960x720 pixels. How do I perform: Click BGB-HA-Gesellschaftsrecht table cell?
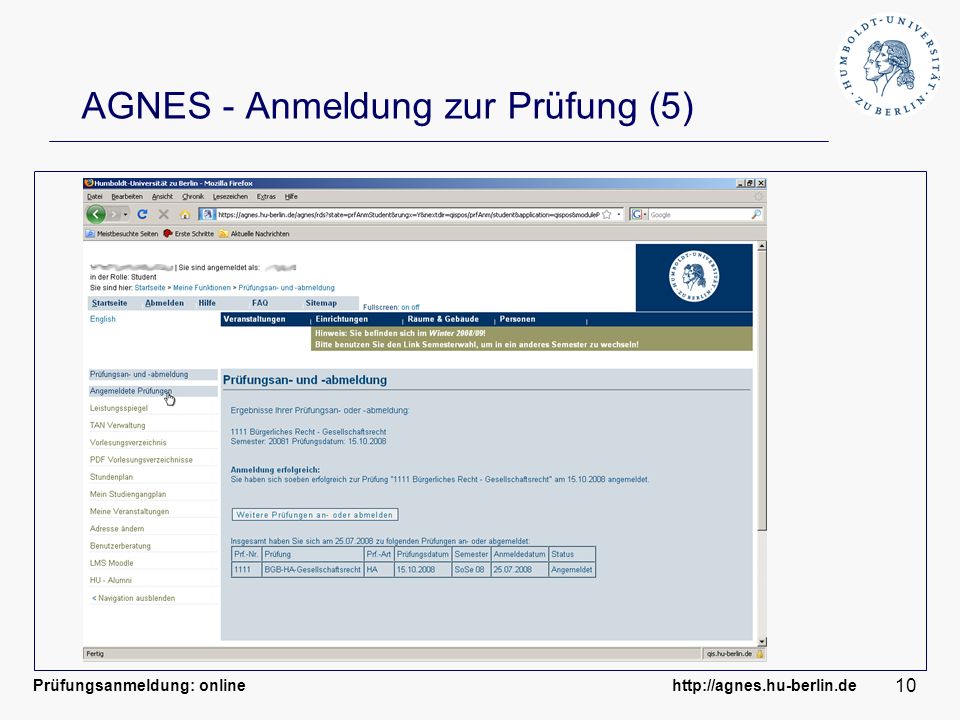click(x=312, y=570)
